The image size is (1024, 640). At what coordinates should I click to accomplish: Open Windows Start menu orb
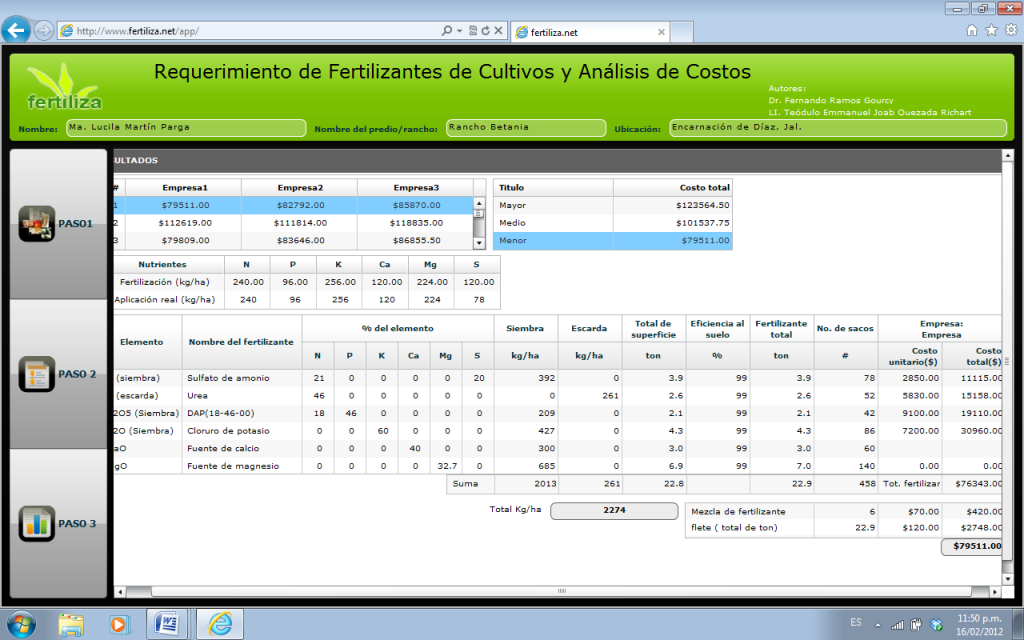coord(21,624)
